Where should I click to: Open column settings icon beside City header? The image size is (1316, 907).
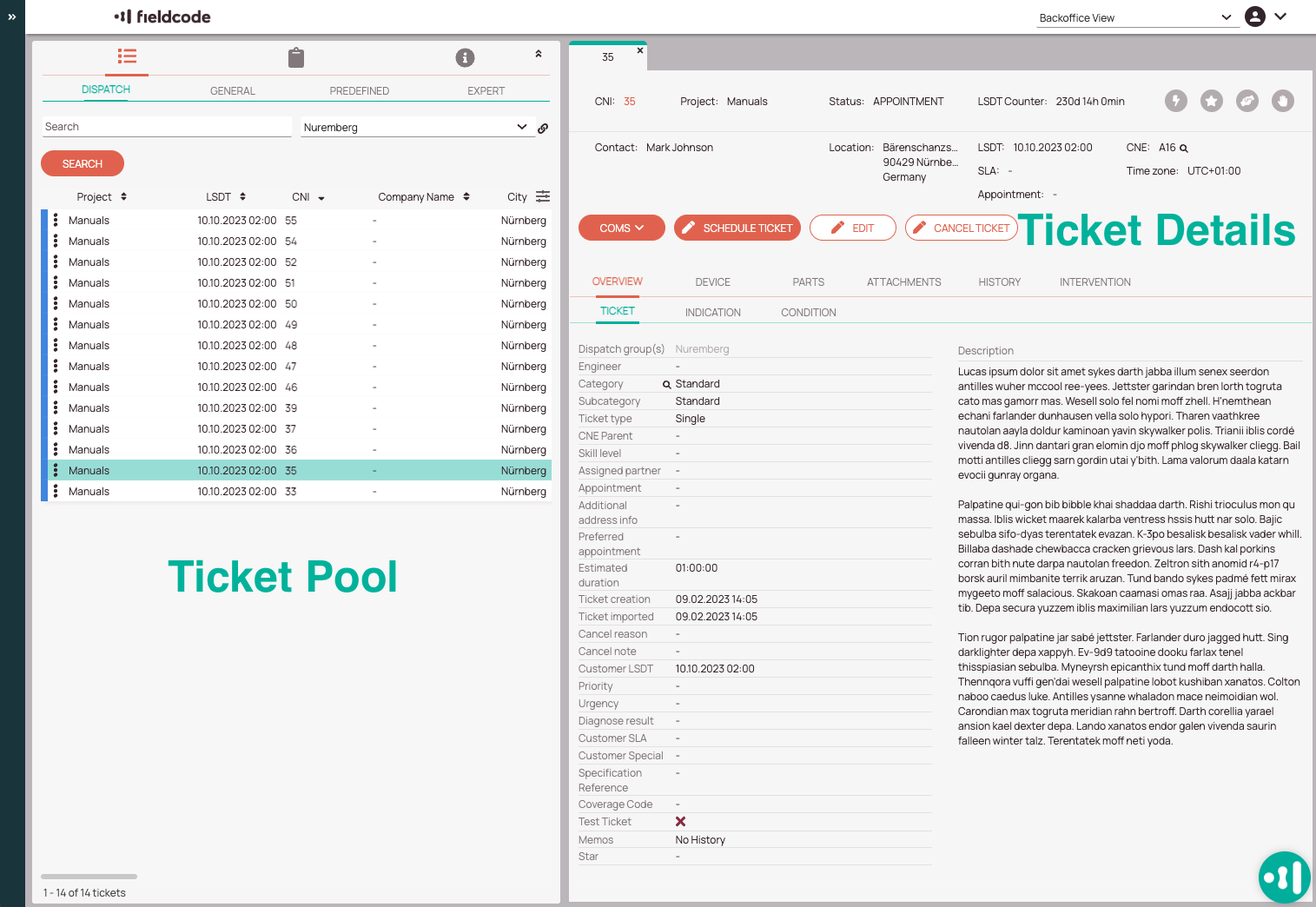(542, 196)
